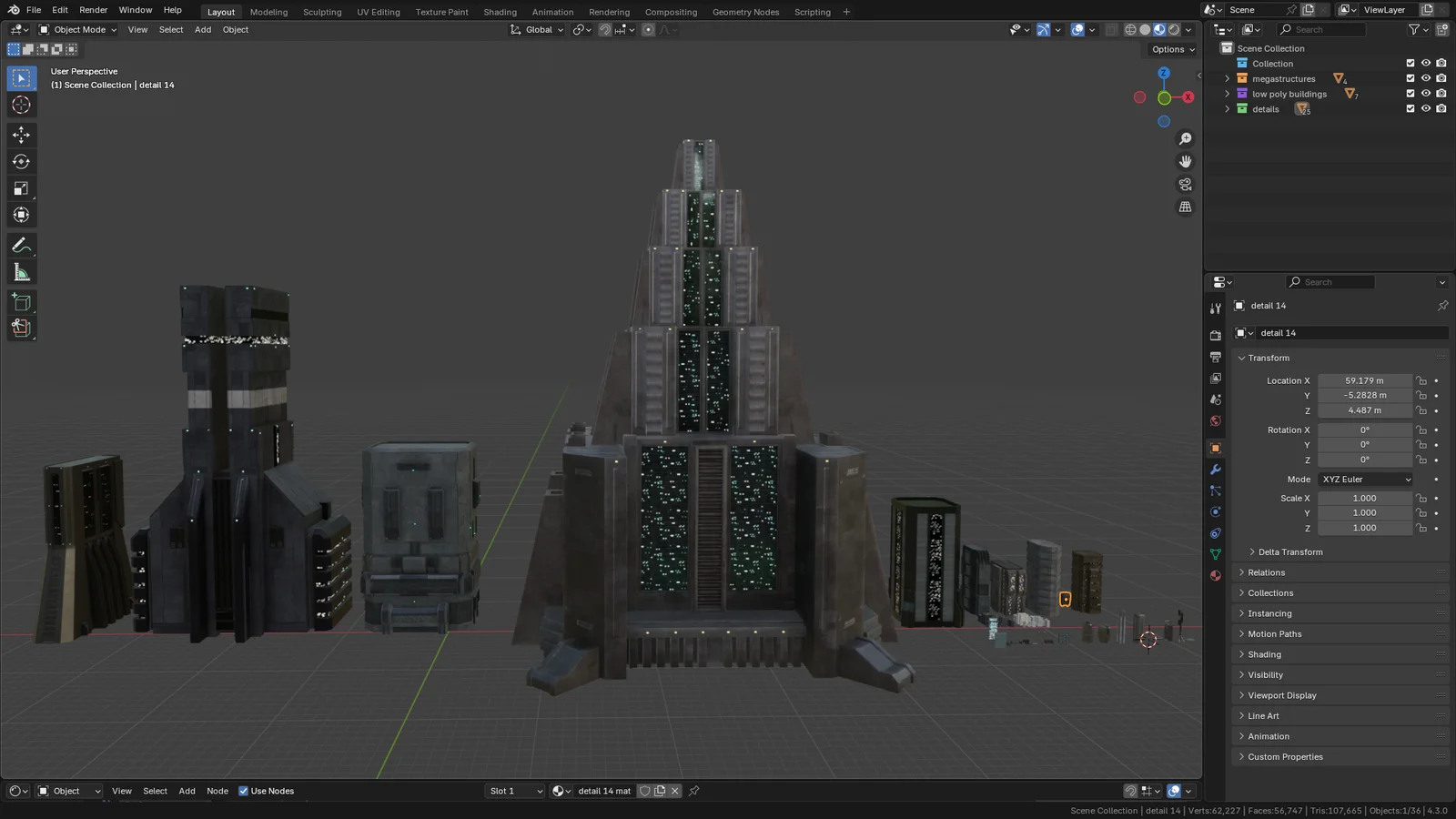Expand the megastructures collection
The height and width of the screenshot is (819, 1456).
pos(1228,78)
